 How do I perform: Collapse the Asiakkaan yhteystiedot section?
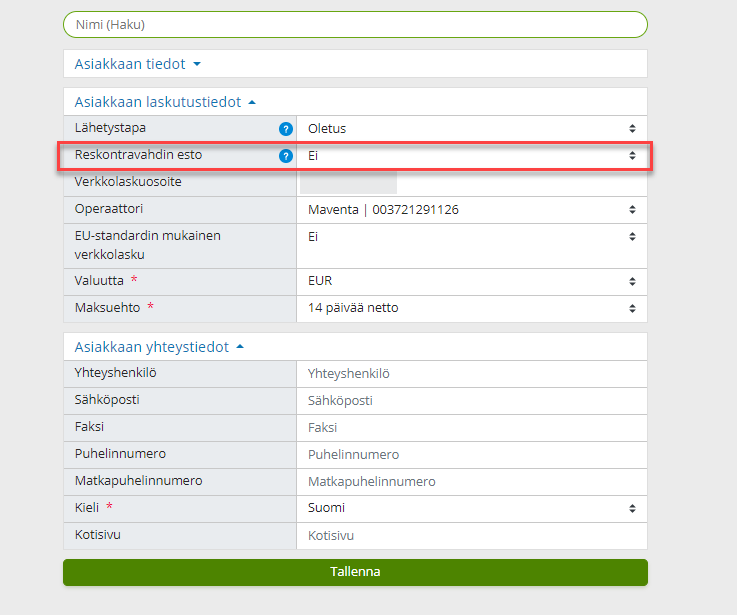pos(160,347)
